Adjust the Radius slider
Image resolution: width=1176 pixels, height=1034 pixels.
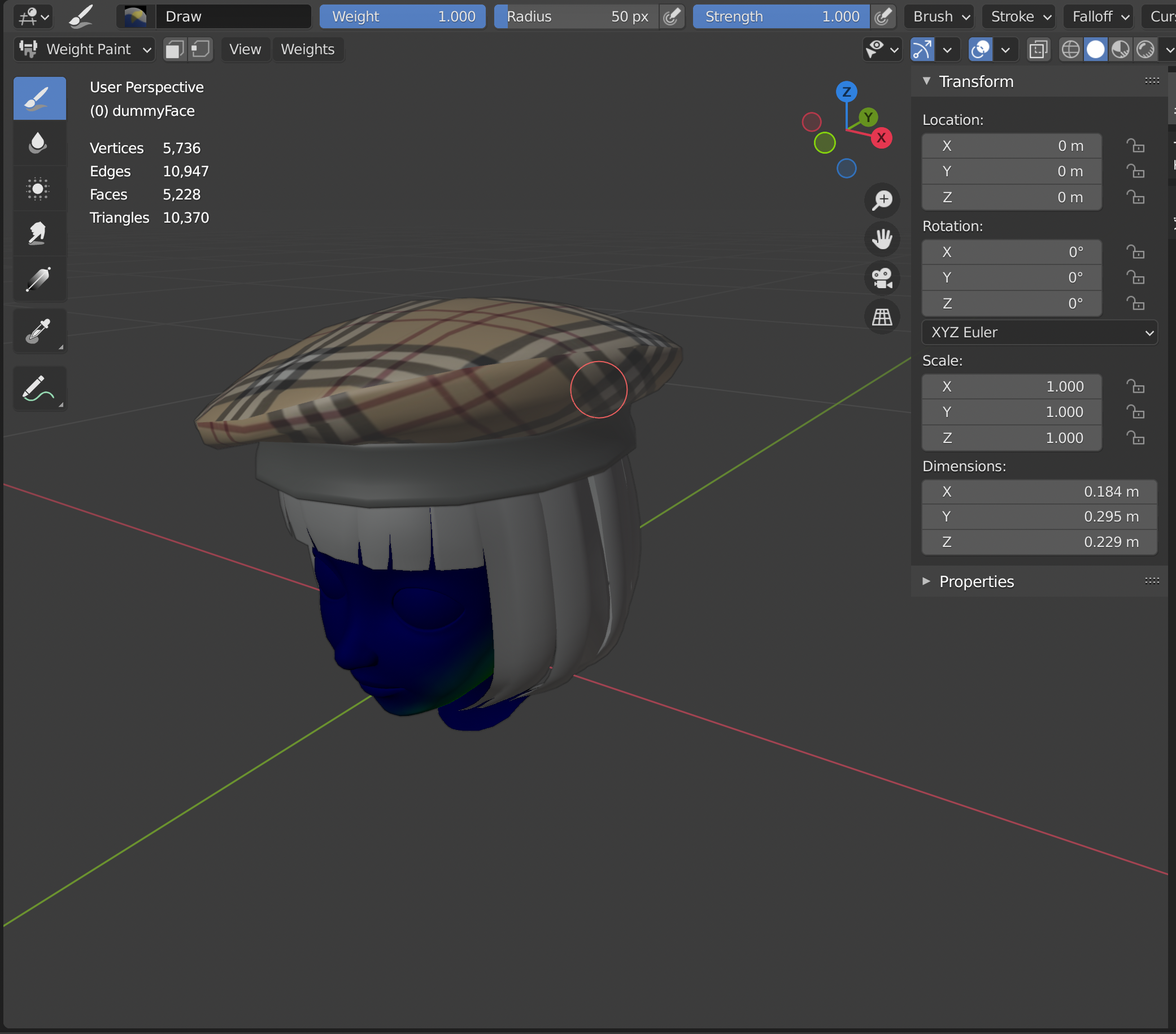pos(577,17)
